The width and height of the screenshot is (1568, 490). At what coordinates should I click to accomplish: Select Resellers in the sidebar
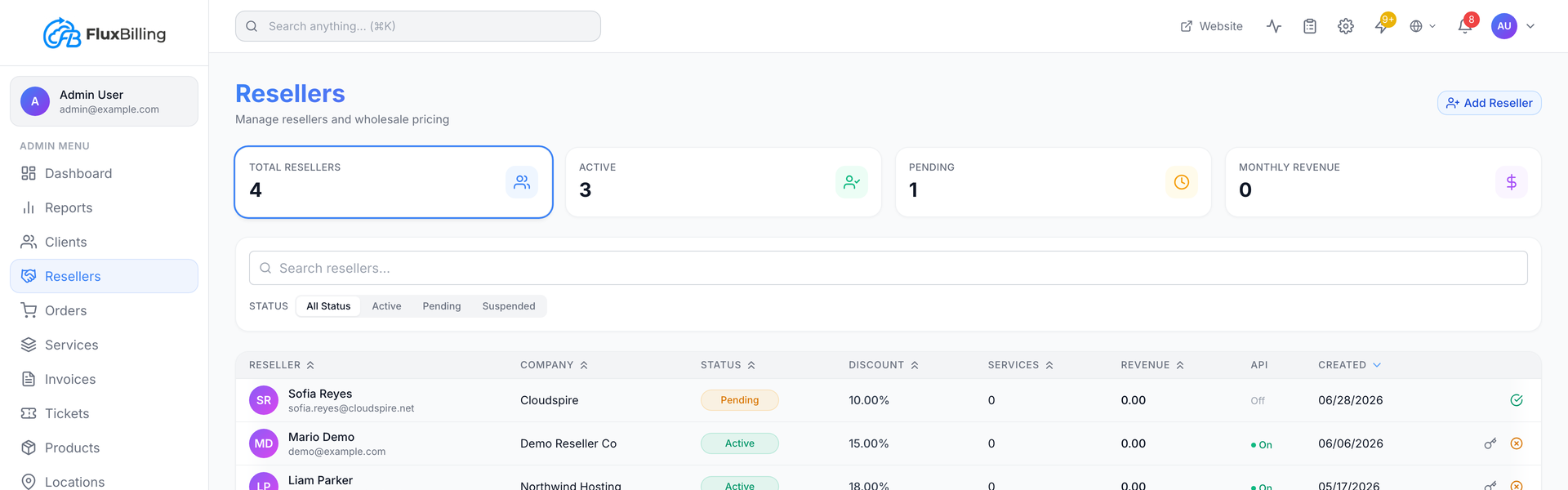104,276
